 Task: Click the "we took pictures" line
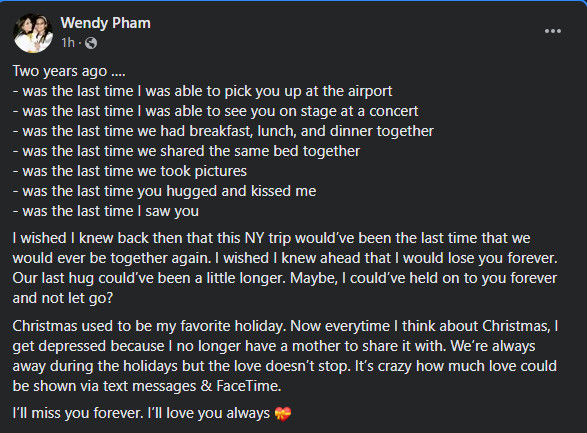click(130, 171)
